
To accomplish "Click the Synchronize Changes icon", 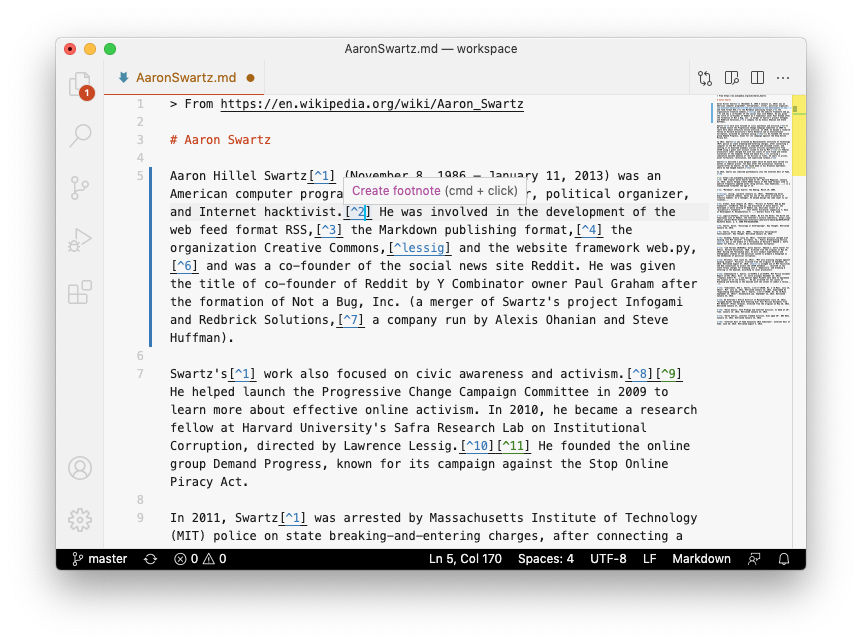I will pos(151,559).
